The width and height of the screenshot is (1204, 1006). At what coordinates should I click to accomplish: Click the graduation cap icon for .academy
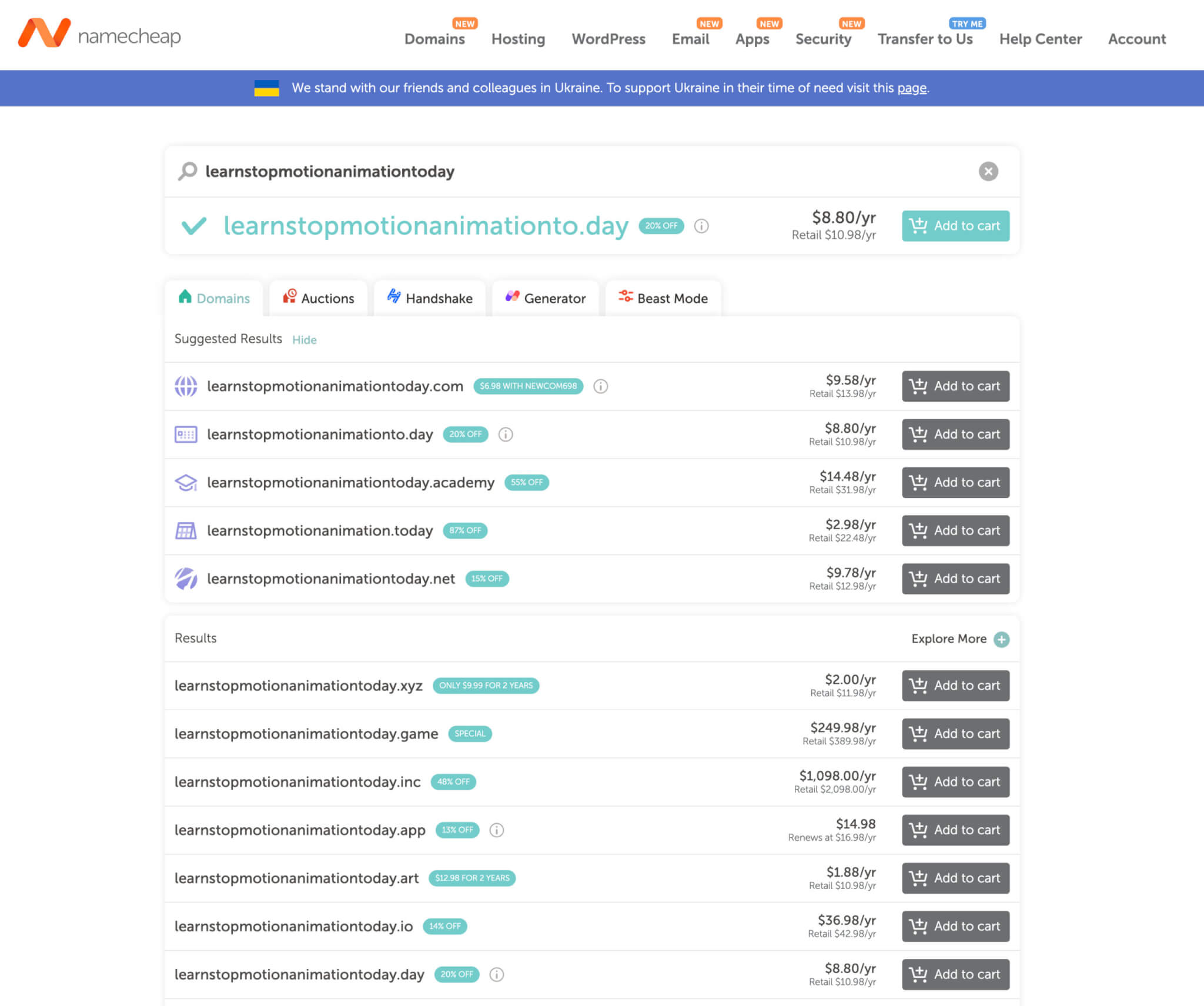186,483
